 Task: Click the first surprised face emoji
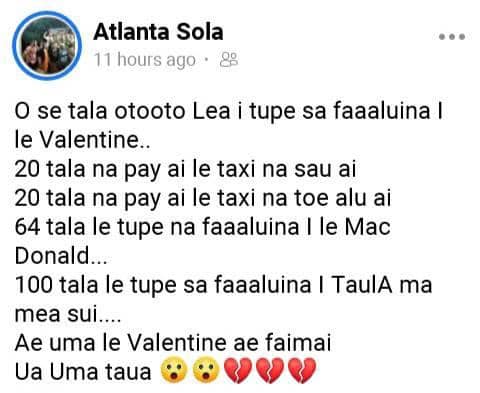coord(174,370)
